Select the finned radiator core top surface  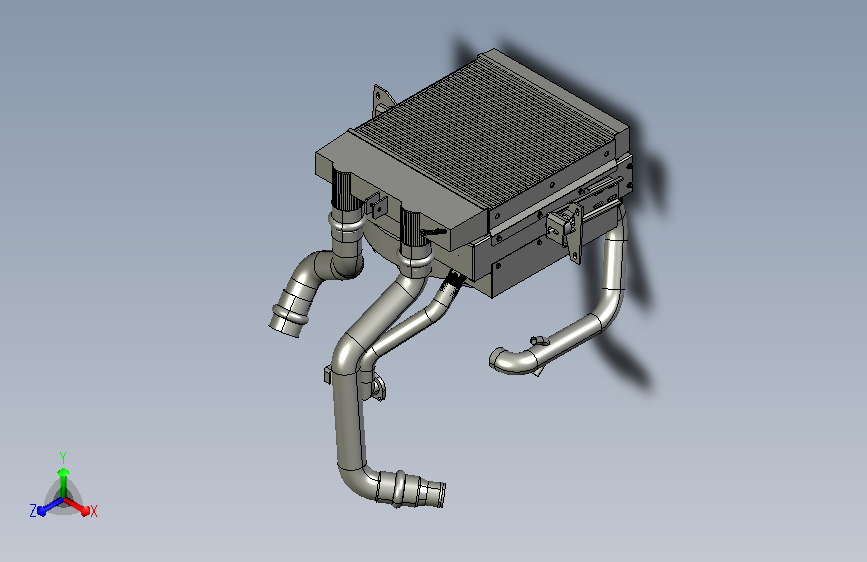(484, 133)
